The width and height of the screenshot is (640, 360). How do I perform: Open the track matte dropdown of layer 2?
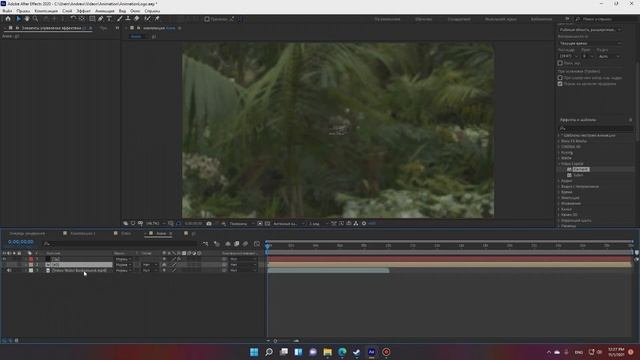[150, 264]
